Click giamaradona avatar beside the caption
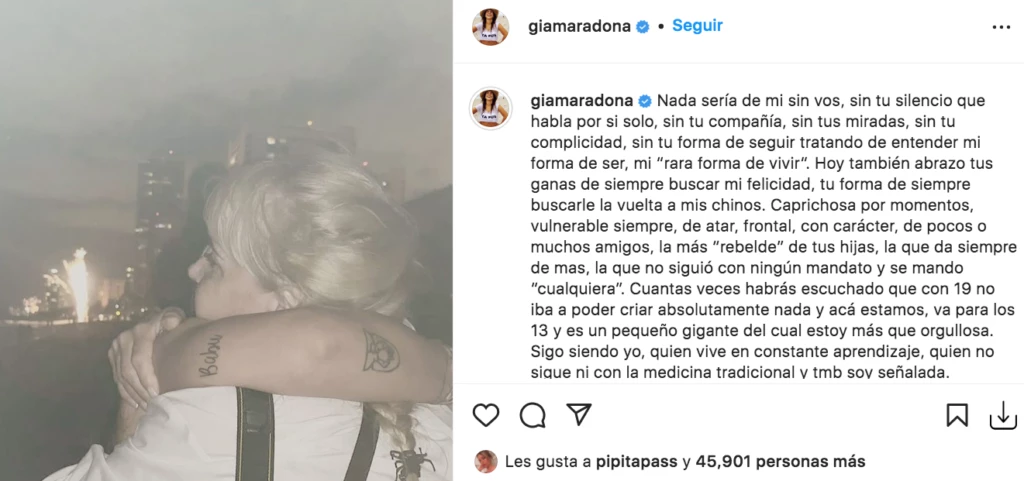The width and height of the screenshot is (1024, 481). (490, 108)
